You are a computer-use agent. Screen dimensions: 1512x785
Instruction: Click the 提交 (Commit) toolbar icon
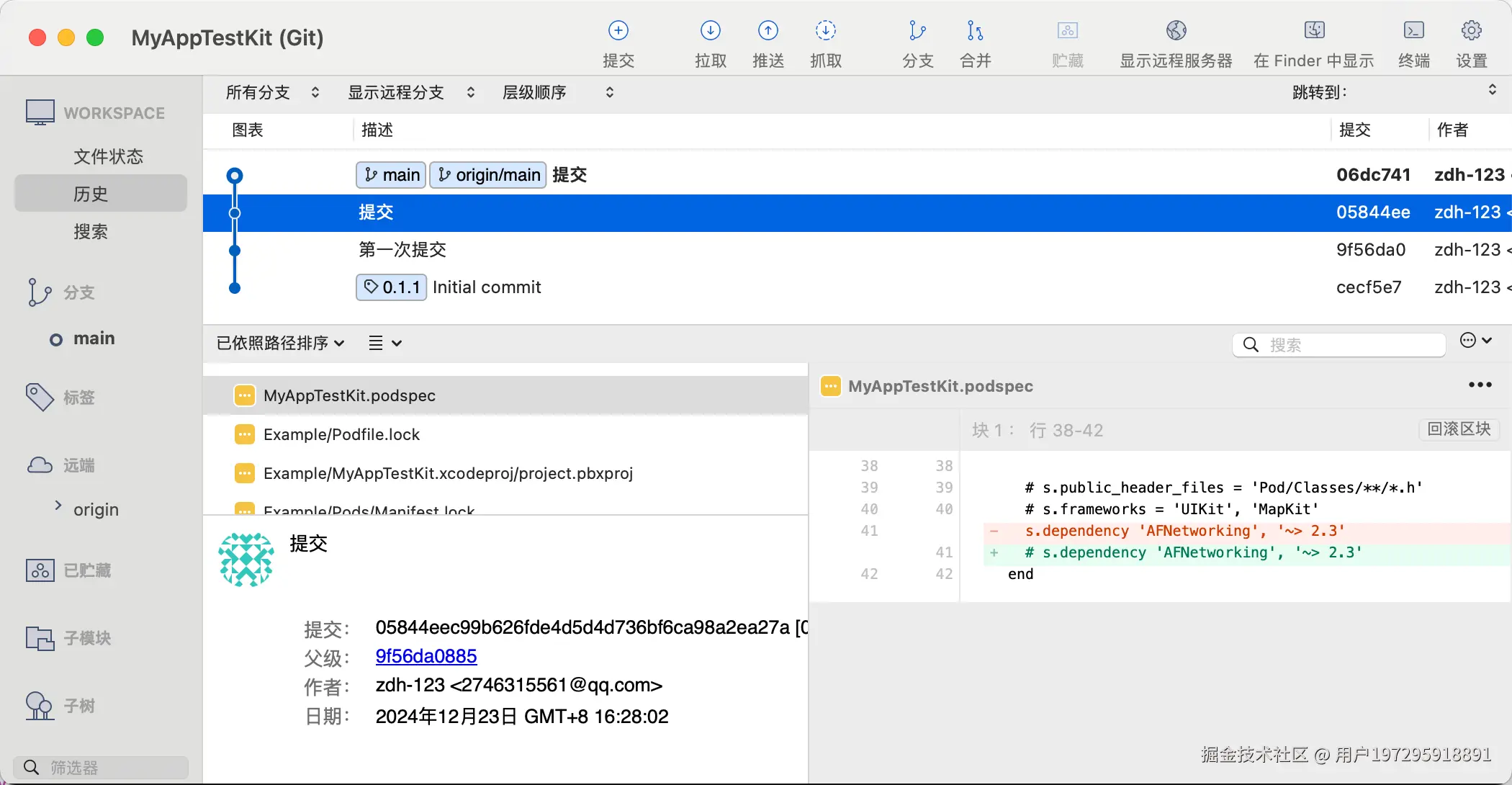coord(618,31)
